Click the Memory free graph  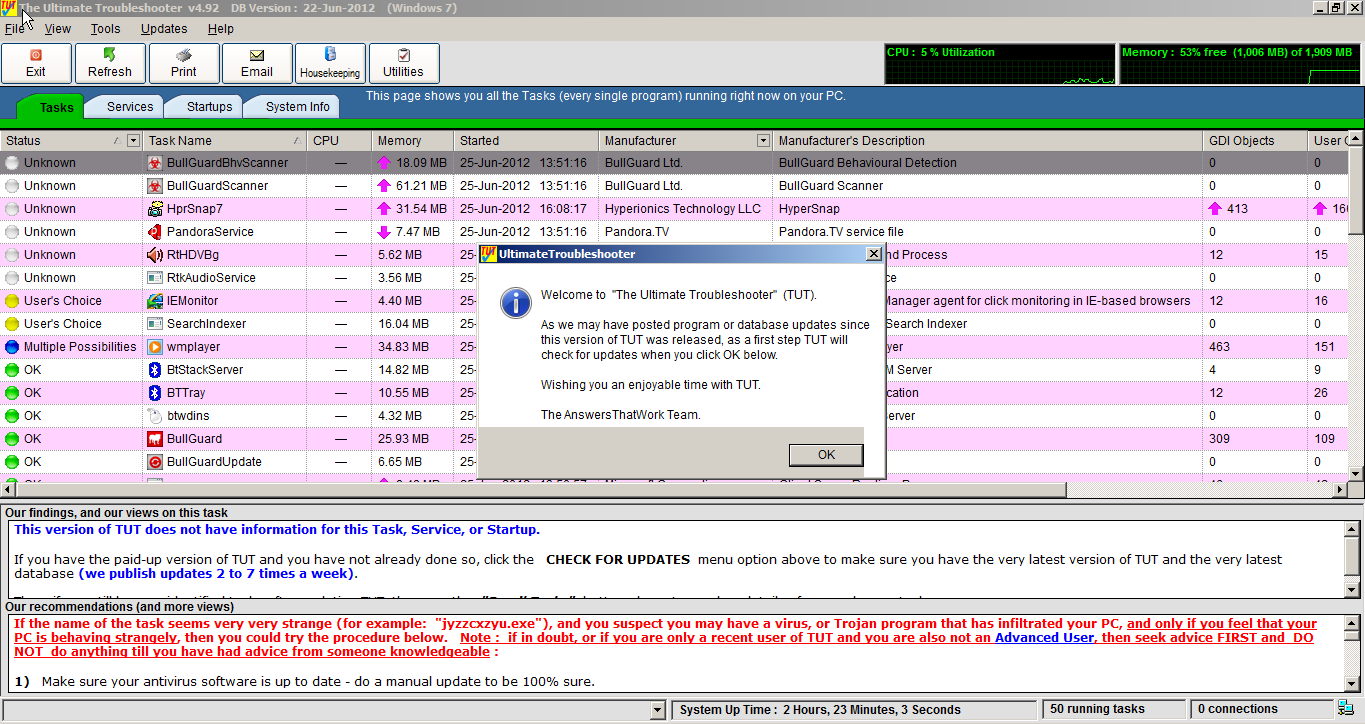click(x=1240, y=64)
